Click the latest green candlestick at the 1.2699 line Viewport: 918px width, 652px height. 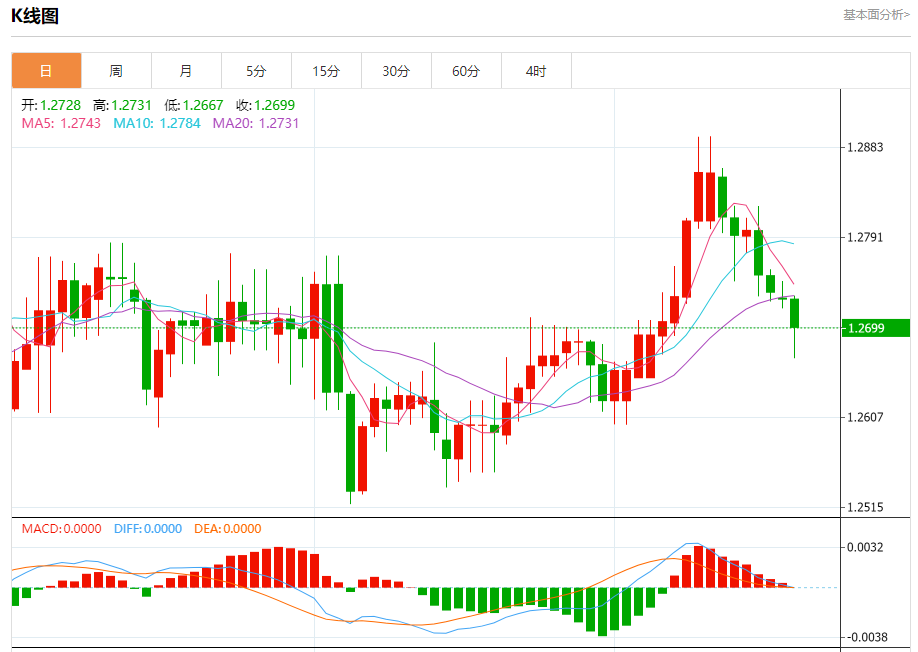[794, 314]
